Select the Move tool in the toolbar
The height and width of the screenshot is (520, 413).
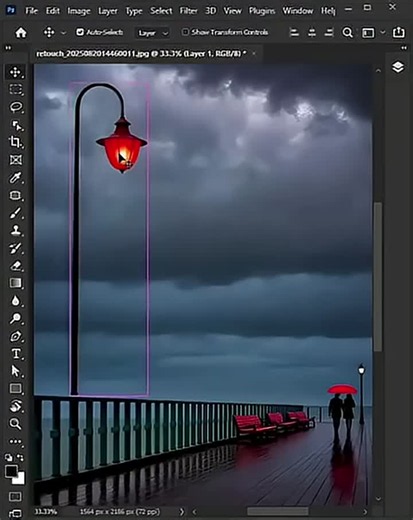pyautogui.click(x=15, y=72)
